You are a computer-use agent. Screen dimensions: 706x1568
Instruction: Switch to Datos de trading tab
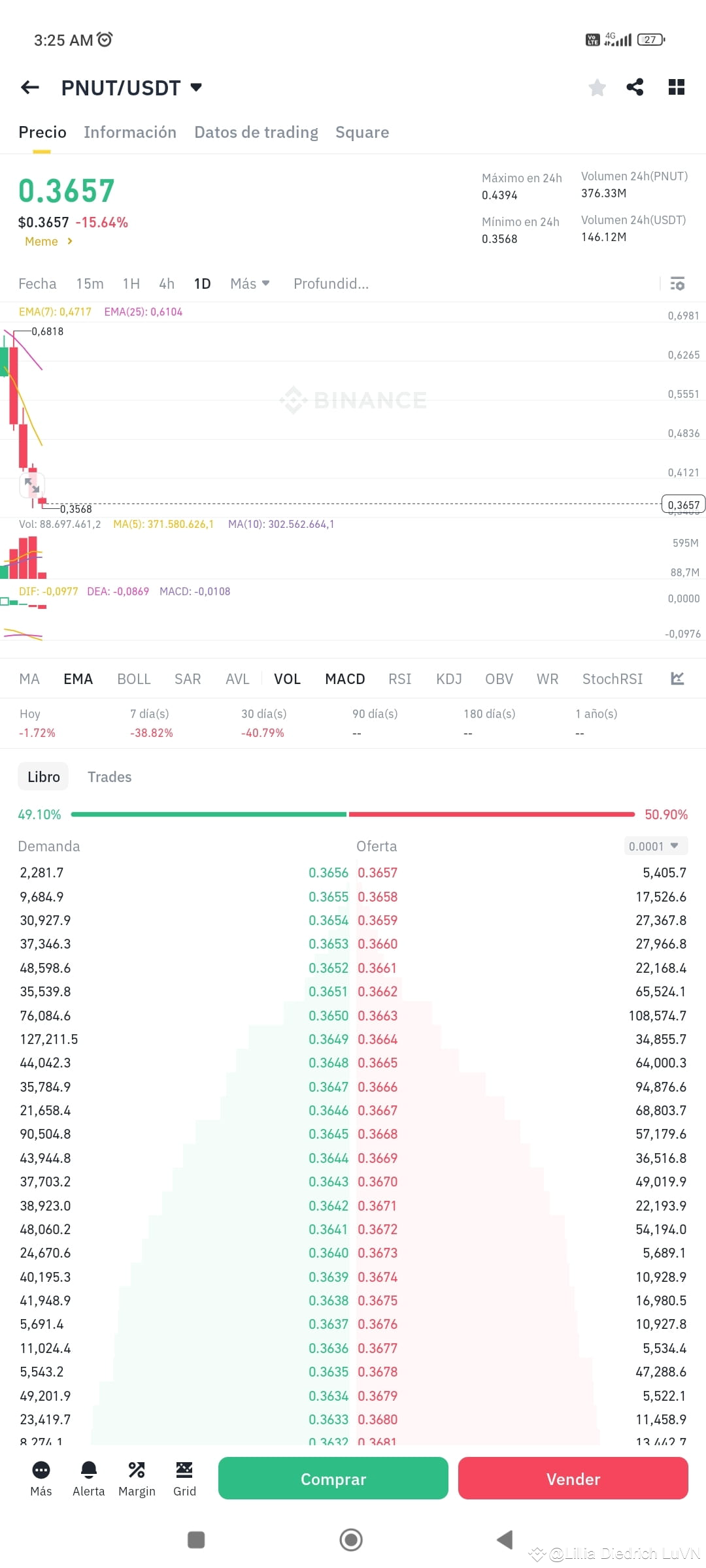(256, 132)
